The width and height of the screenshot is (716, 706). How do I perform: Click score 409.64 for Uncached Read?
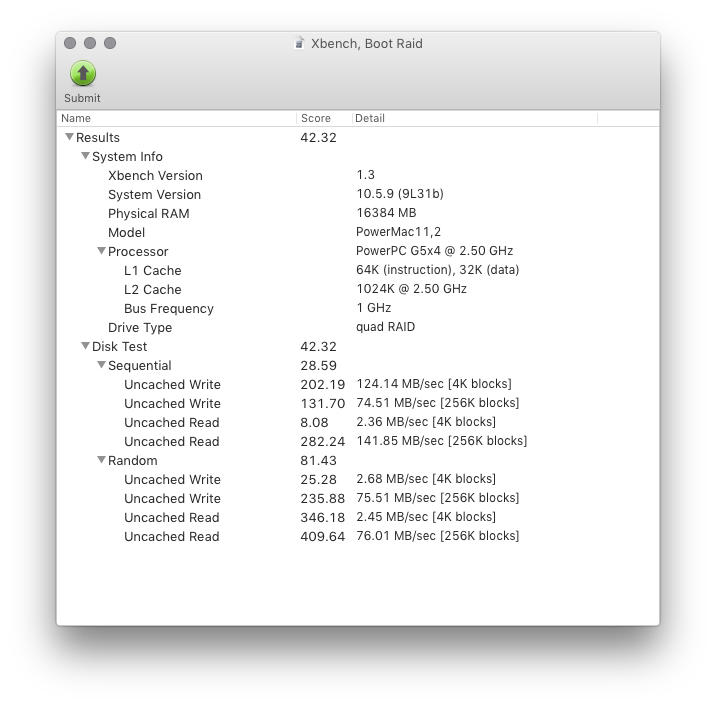pos(322,537)
